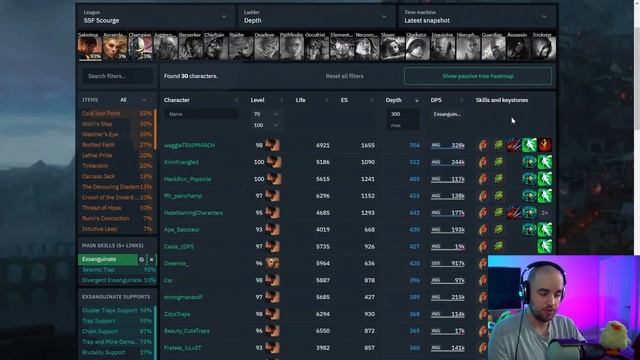Open the Time machine snapshot dropdown
Screen dimensions: 640x360
click(476, 17)
